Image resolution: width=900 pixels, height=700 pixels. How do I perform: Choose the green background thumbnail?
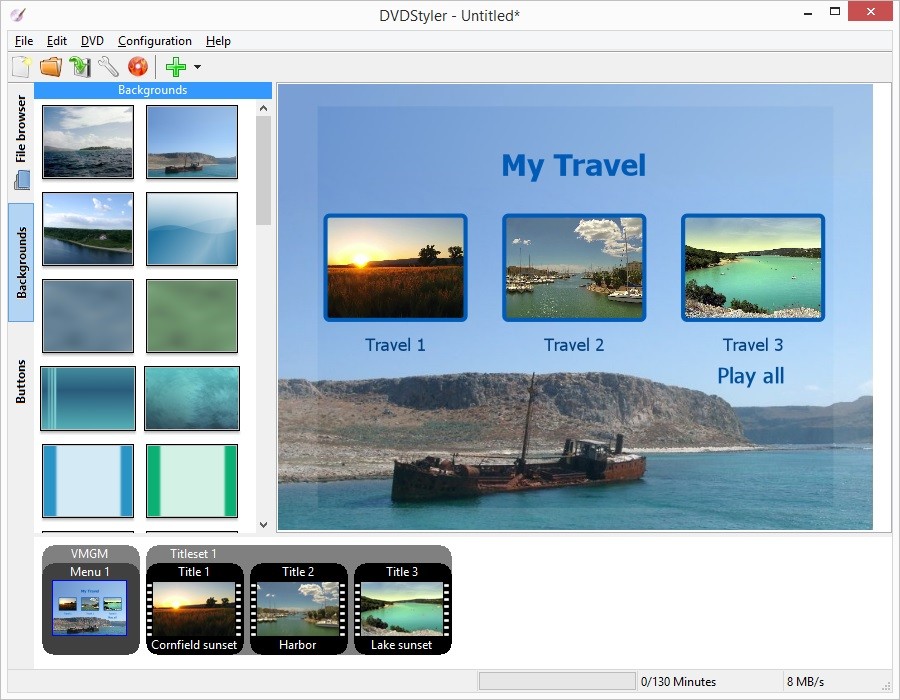tap(192, 316)
